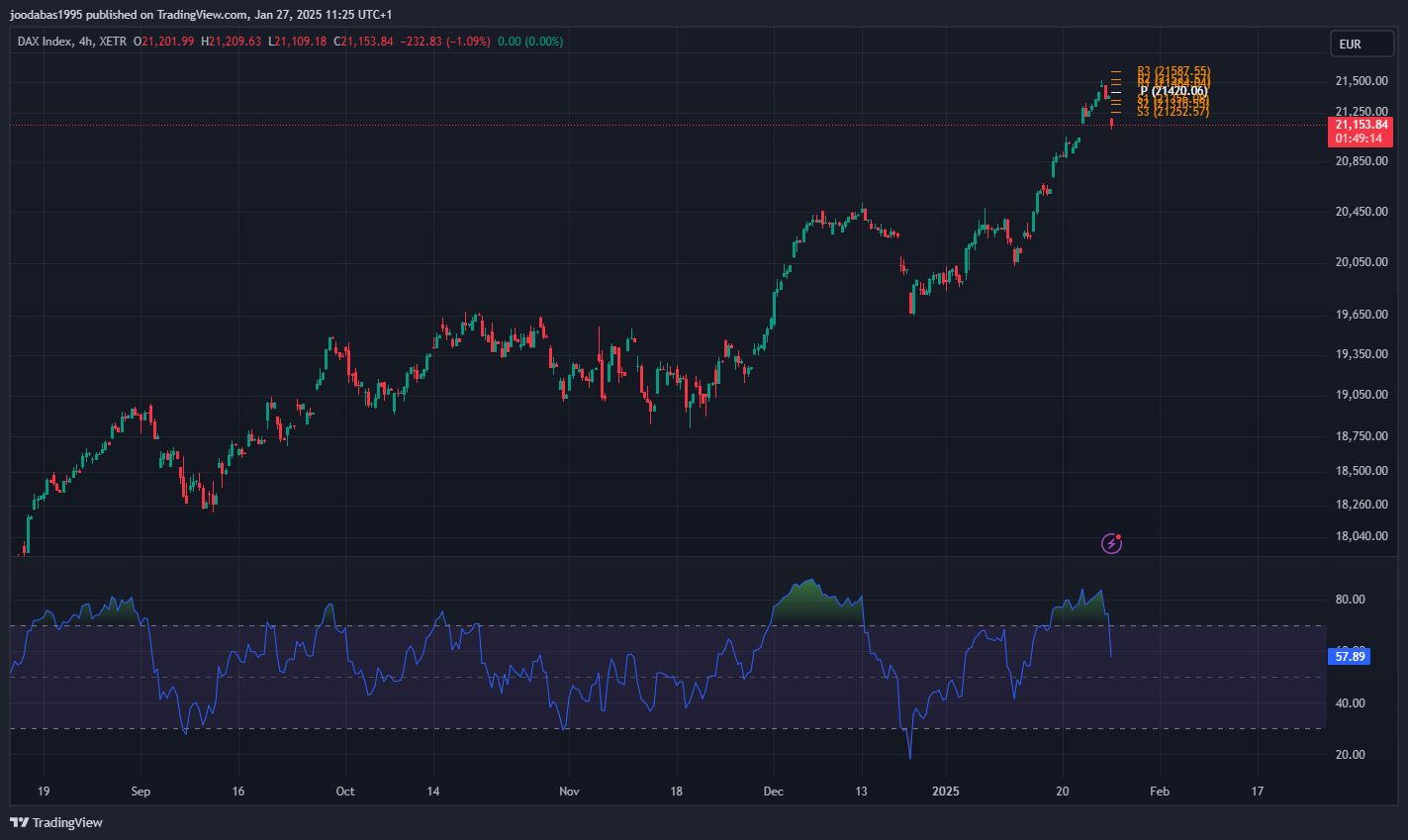The height and width of the screenshot is (840, 1408).
Task: Click the 18,500.00 price axis label
Action: [x=1361, y=471]
